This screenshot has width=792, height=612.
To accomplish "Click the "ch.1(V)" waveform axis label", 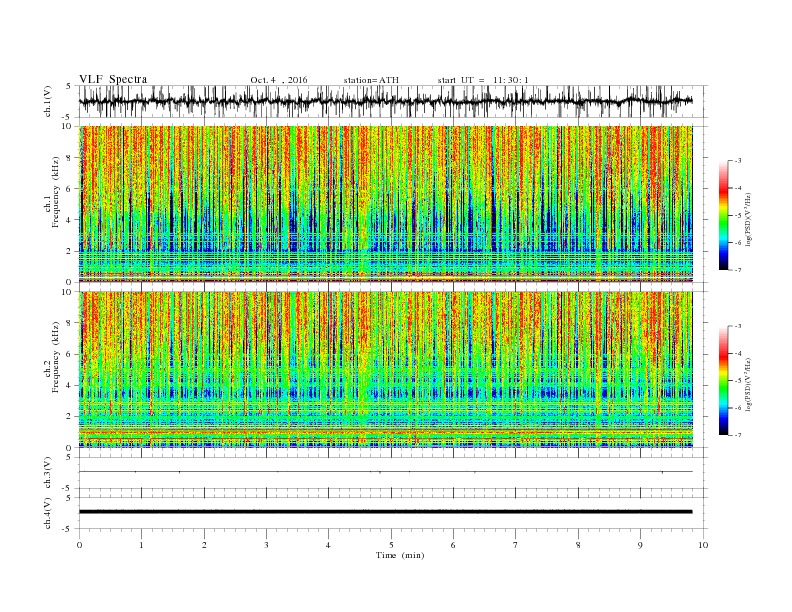I will coord(47,101).
